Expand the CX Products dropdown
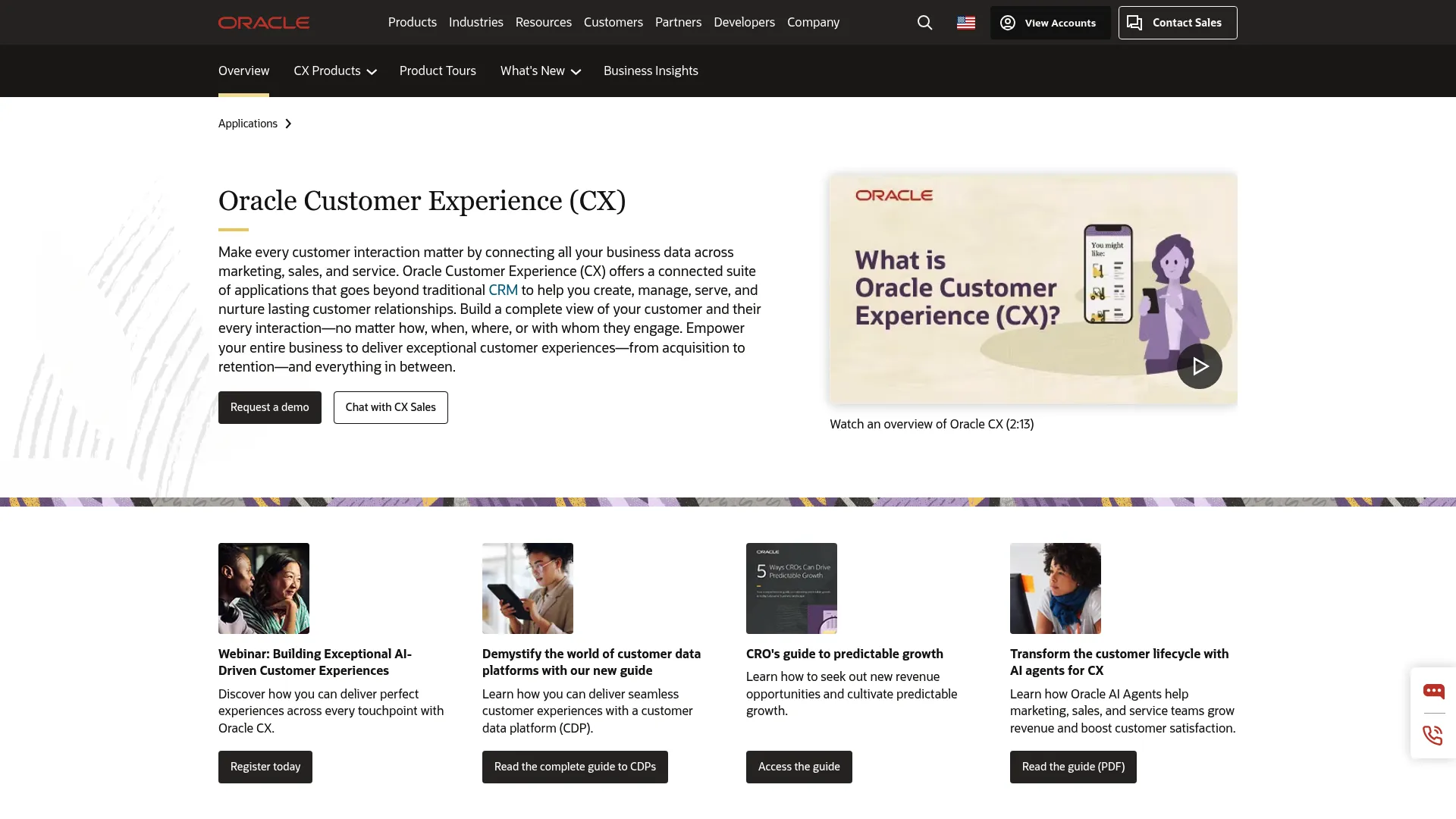This screenshot has height=819, width=1456. 334,71
